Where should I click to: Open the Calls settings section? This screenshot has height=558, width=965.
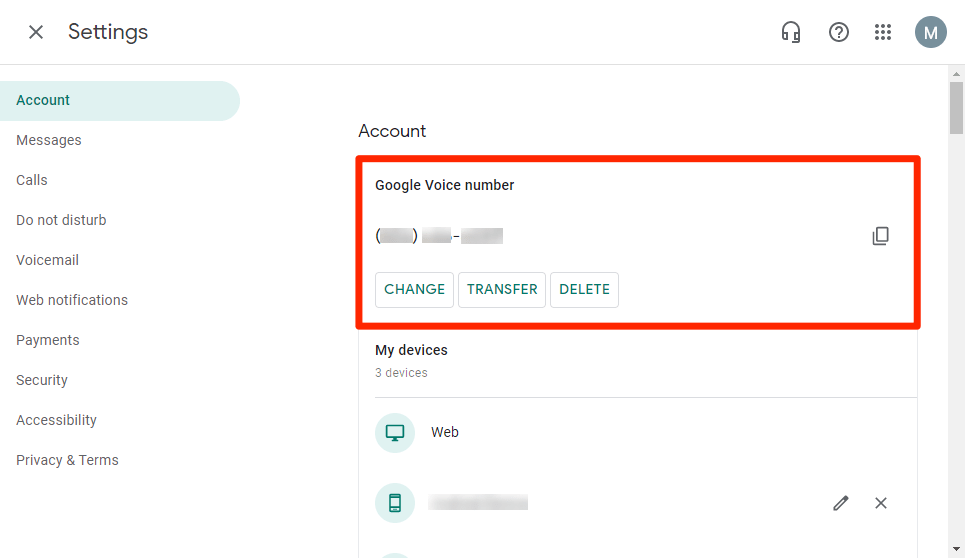[x=31, y=180]
